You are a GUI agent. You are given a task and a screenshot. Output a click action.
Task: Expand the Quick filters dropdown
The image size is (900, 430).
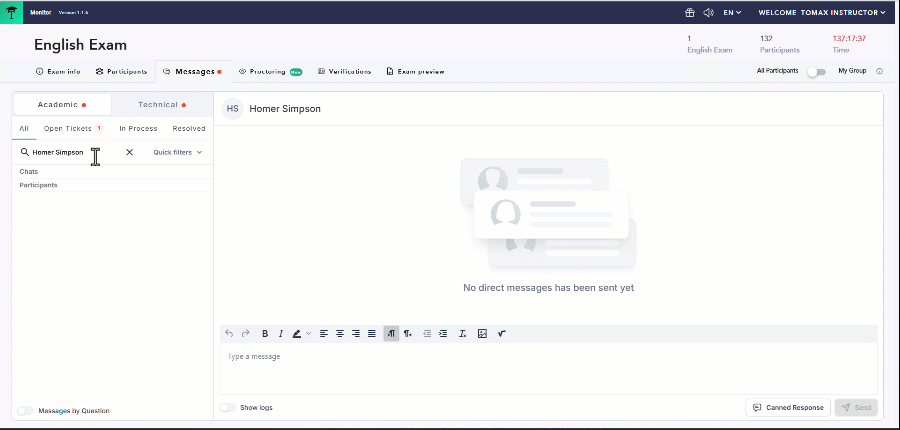[177, 152]
